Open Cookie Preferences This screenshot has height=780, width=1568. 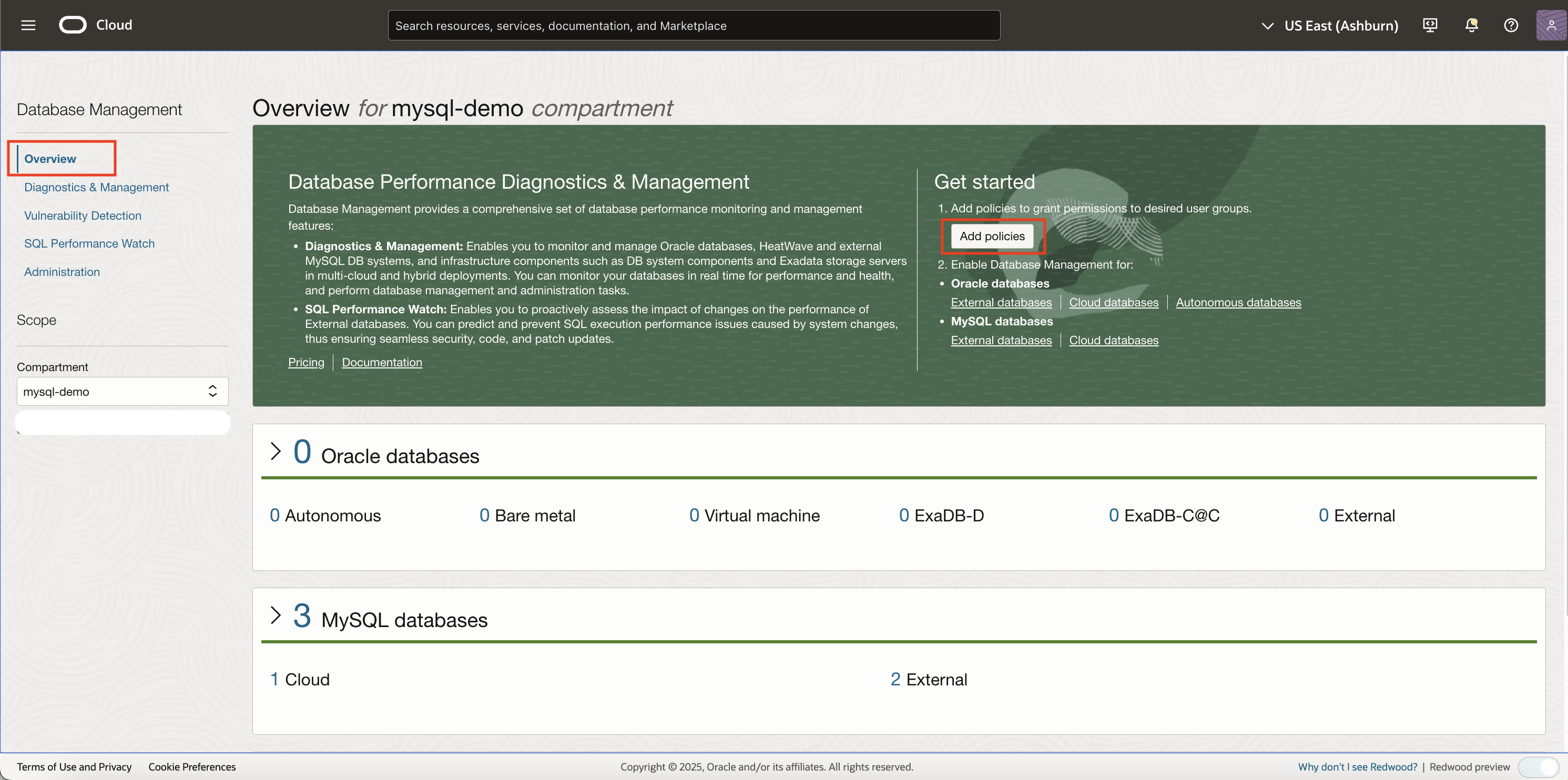coord(192,767)
